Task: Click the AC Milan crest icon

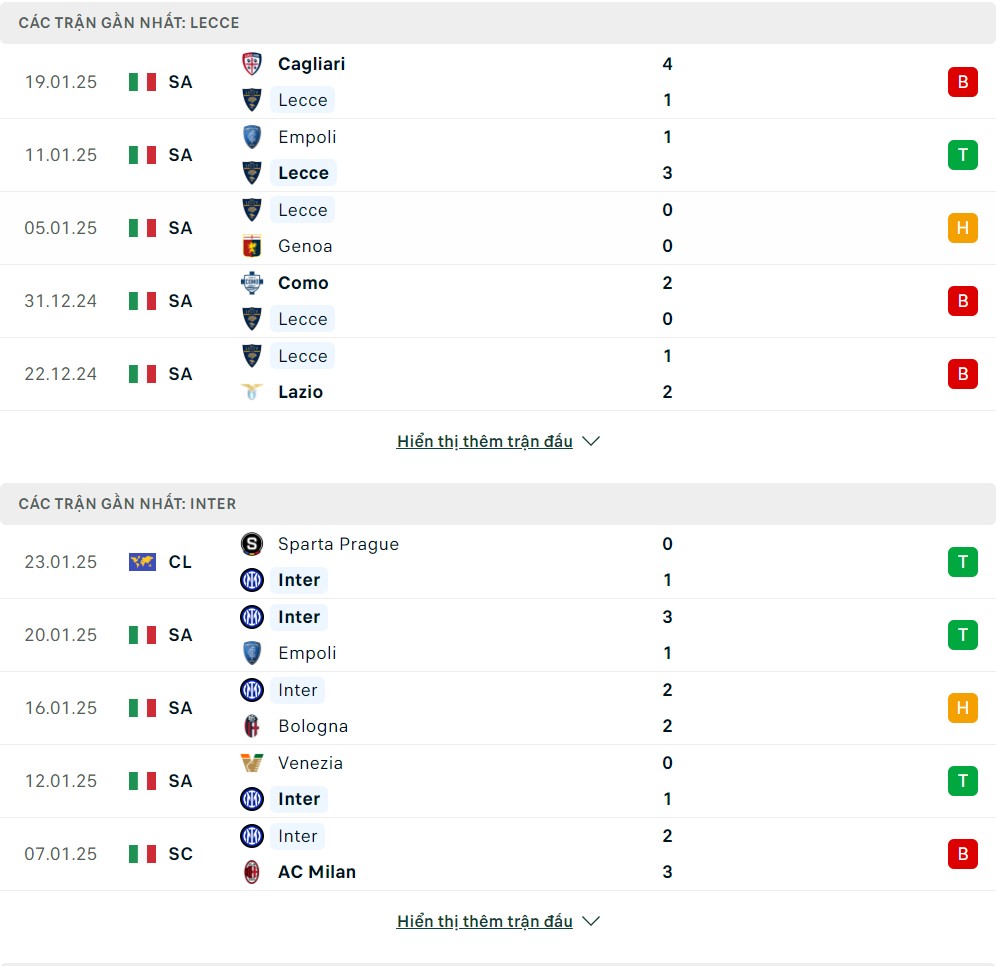Action: (252, 872)
